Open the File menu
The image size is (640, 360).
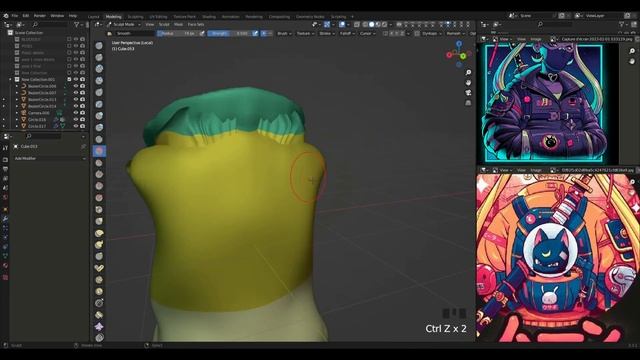(x=15, y=16)
